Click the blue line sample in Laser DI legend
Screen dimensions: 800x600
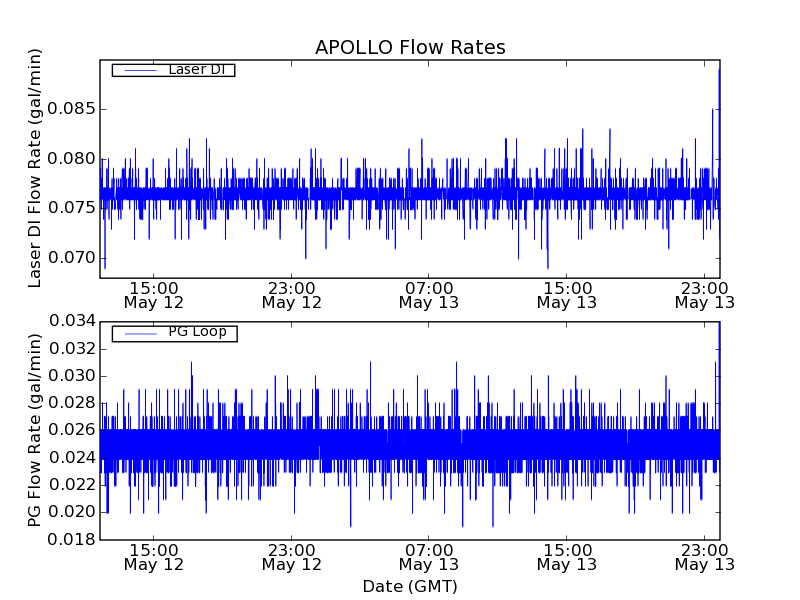point(138,70)
